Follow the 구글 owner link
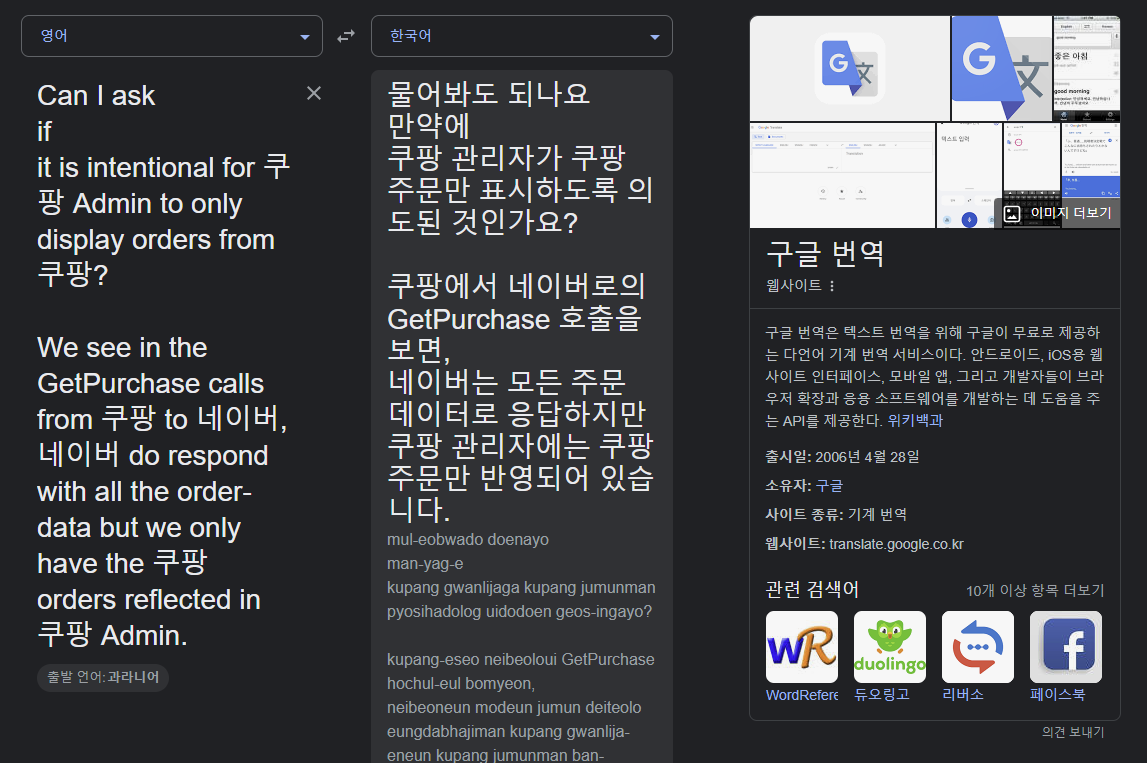This screenshot has height=763, width=1147. pyautogui.click(x=830, y=486)
